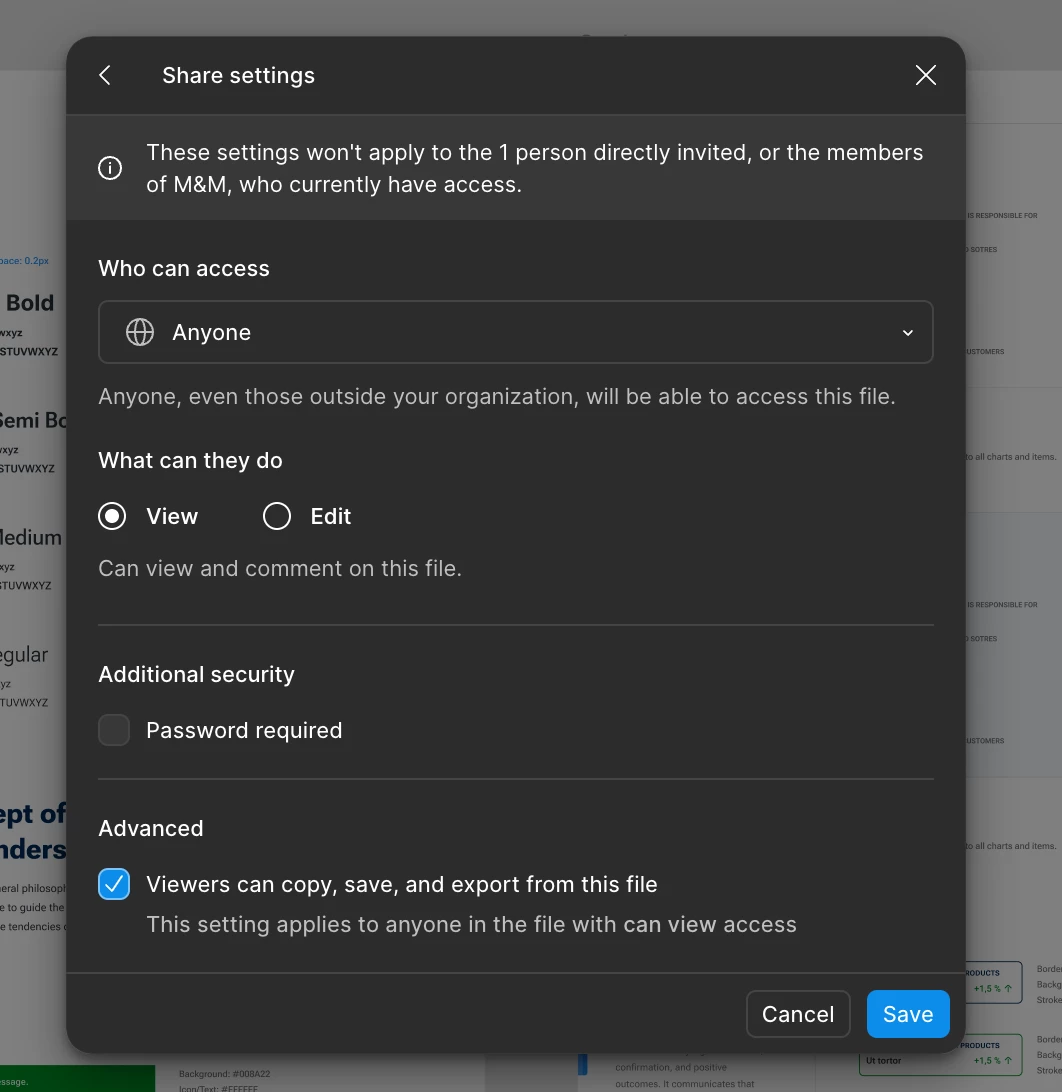Click the globe icon next to Anyone

tap(140, 332)
